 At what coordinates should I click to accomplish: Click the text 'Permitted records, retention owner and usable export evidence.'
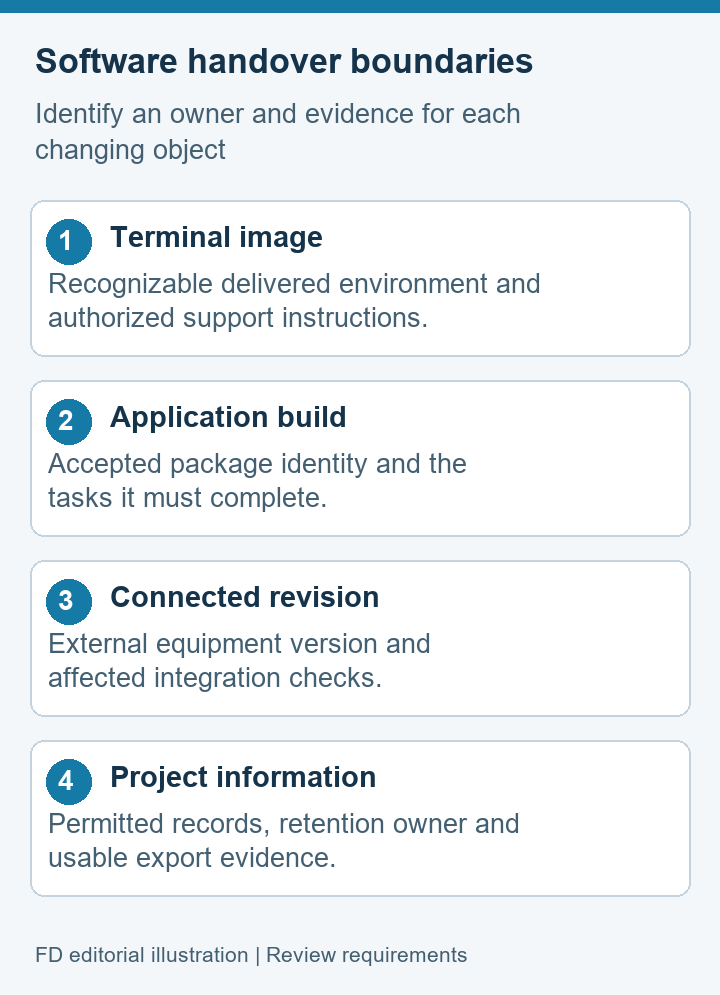(284, 841)
